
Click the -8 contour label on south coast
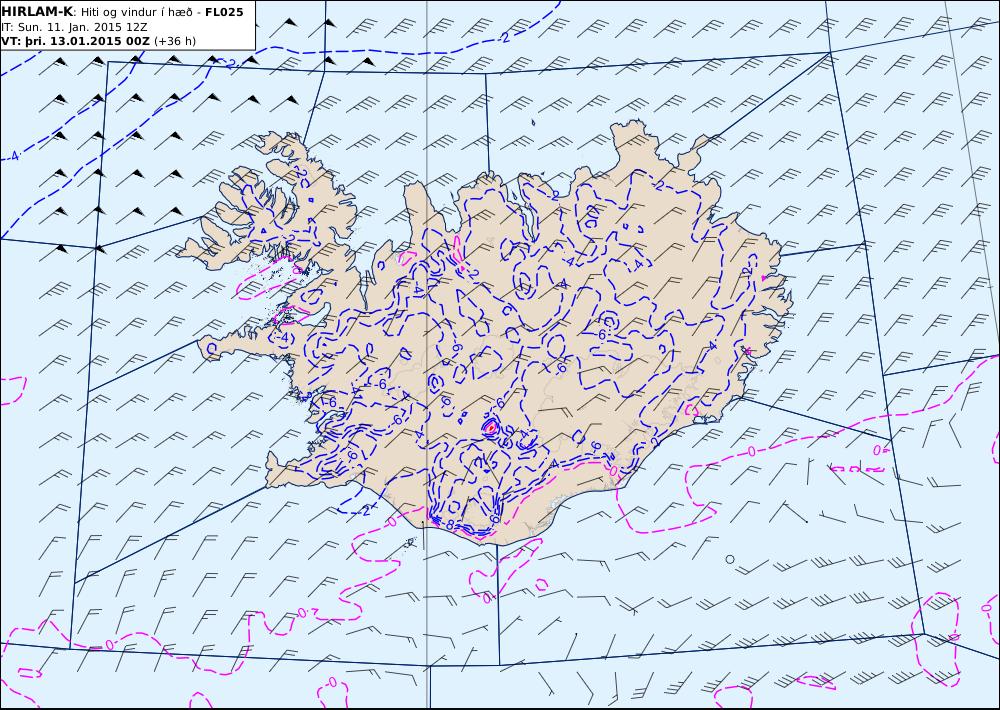coord(448,526)
